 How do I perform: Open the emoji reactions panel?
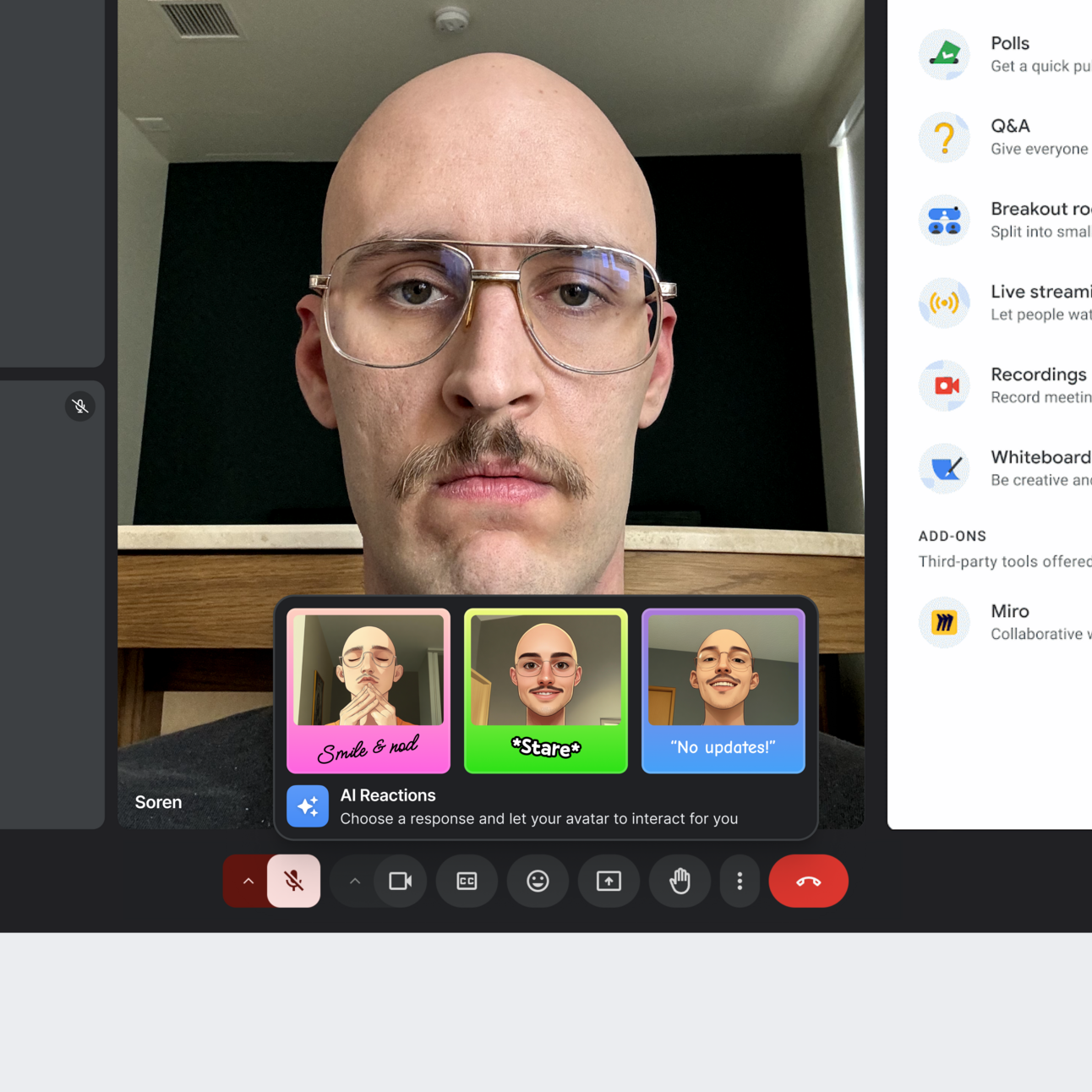(x=538, y=881)
